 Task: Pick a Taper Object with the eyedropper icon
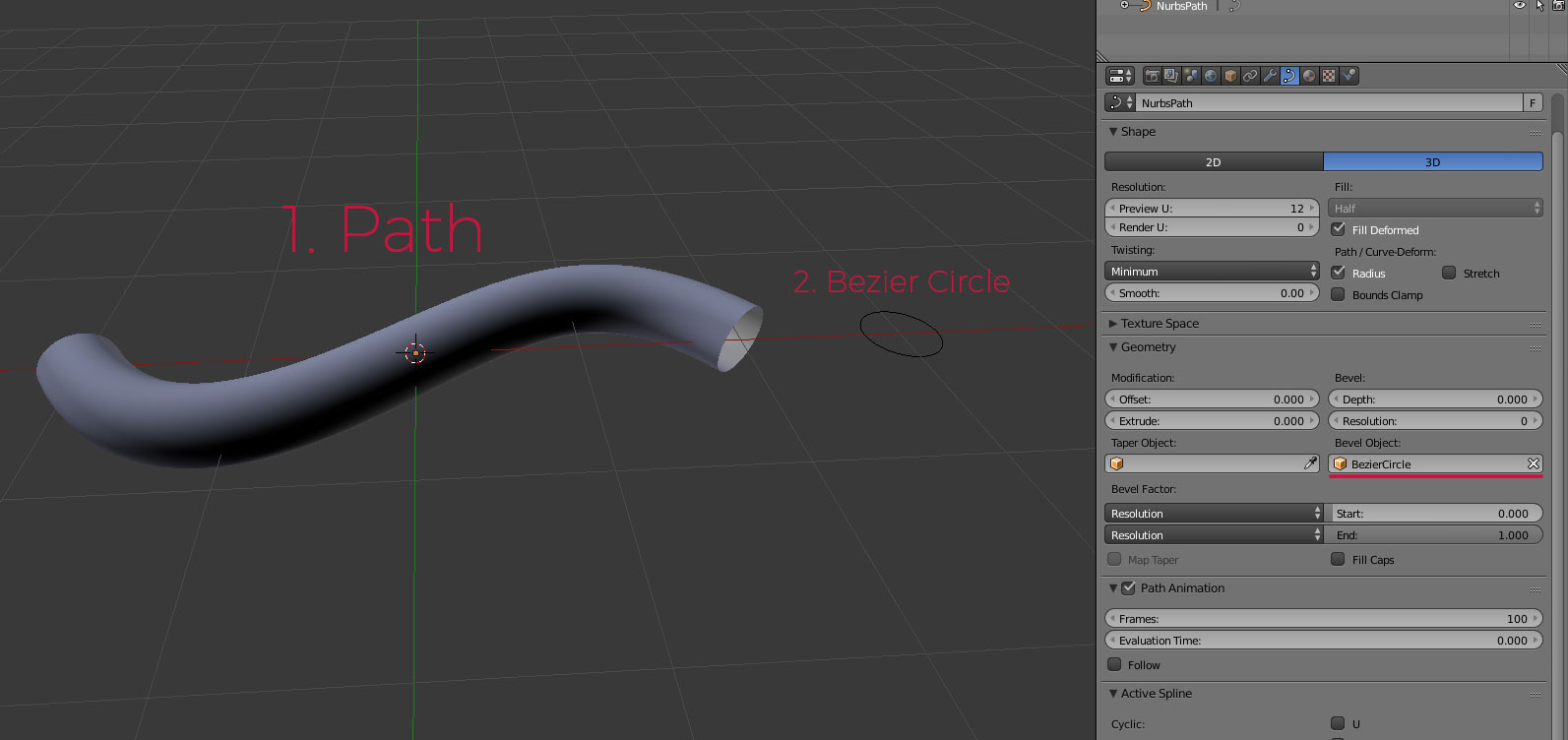[1310, 463]
